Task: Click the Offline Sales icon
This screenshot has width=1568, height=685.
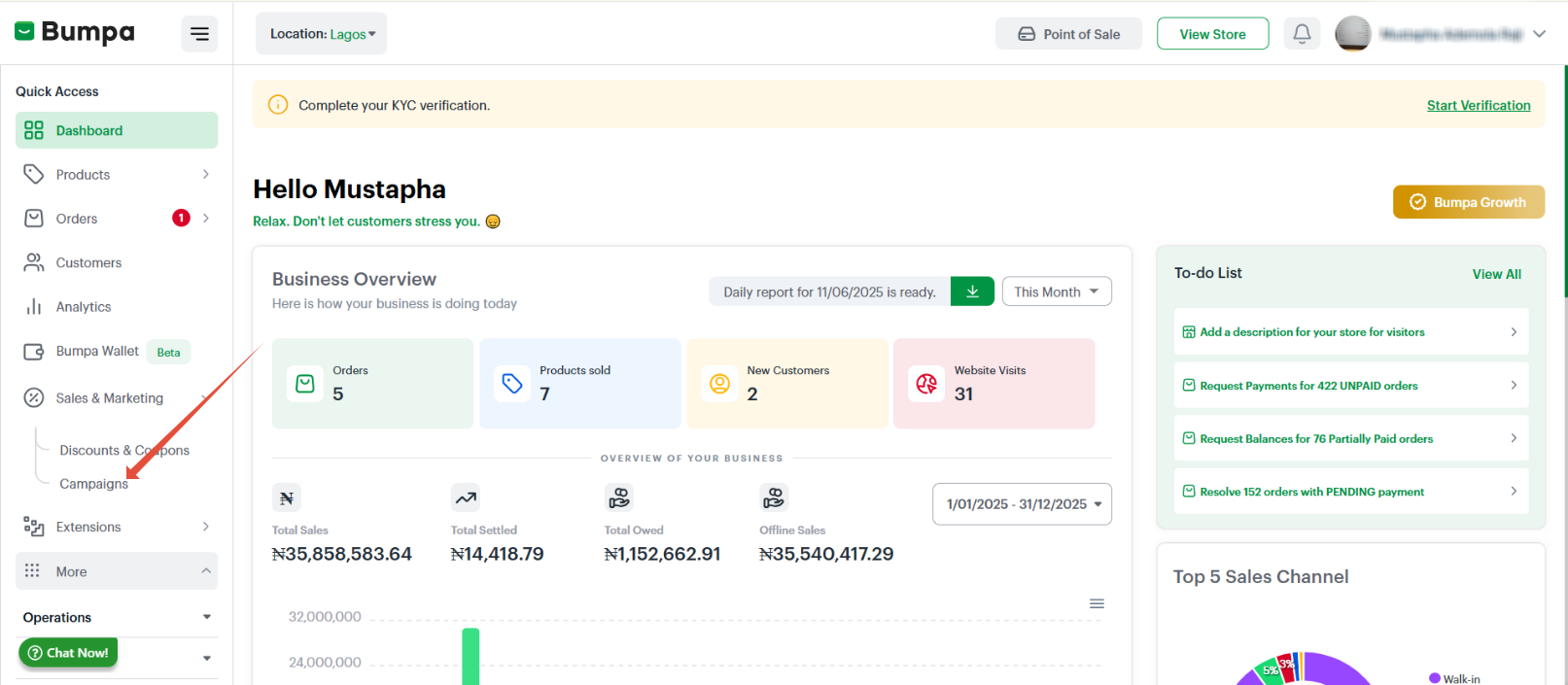Action: 774,498
